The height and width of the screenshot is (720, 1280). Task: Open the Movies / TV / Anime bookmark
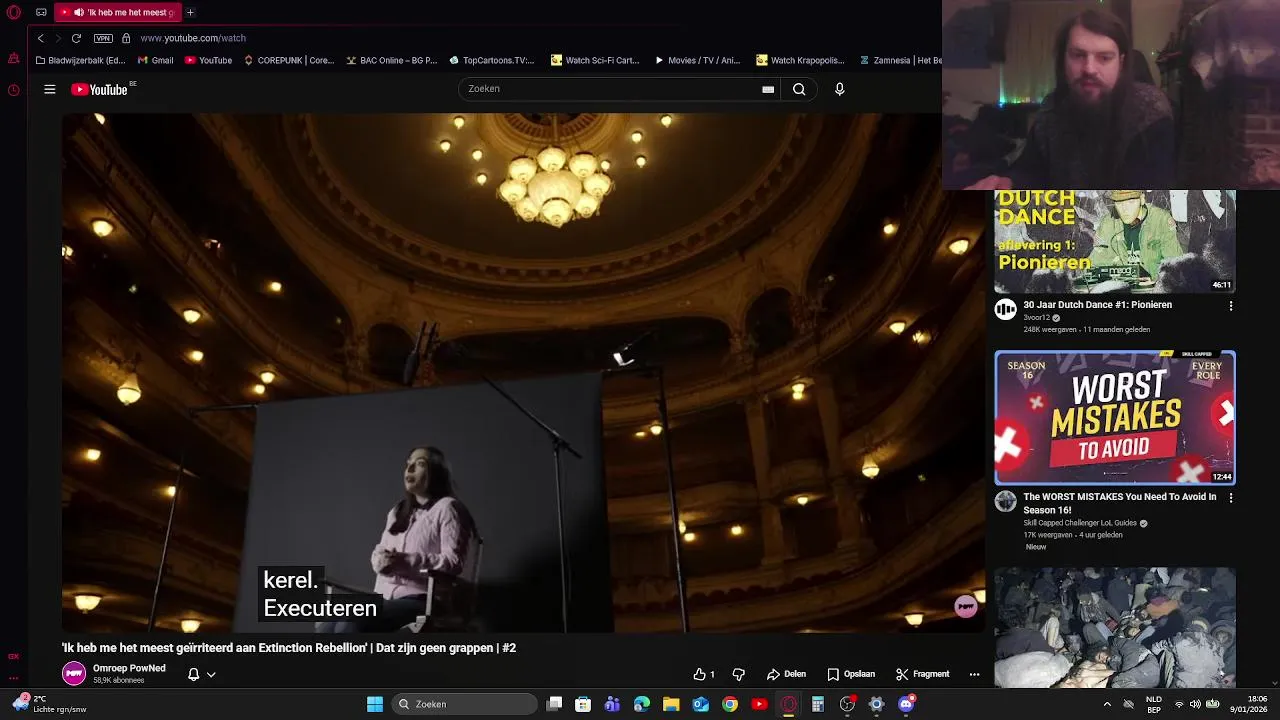[697, 60]
